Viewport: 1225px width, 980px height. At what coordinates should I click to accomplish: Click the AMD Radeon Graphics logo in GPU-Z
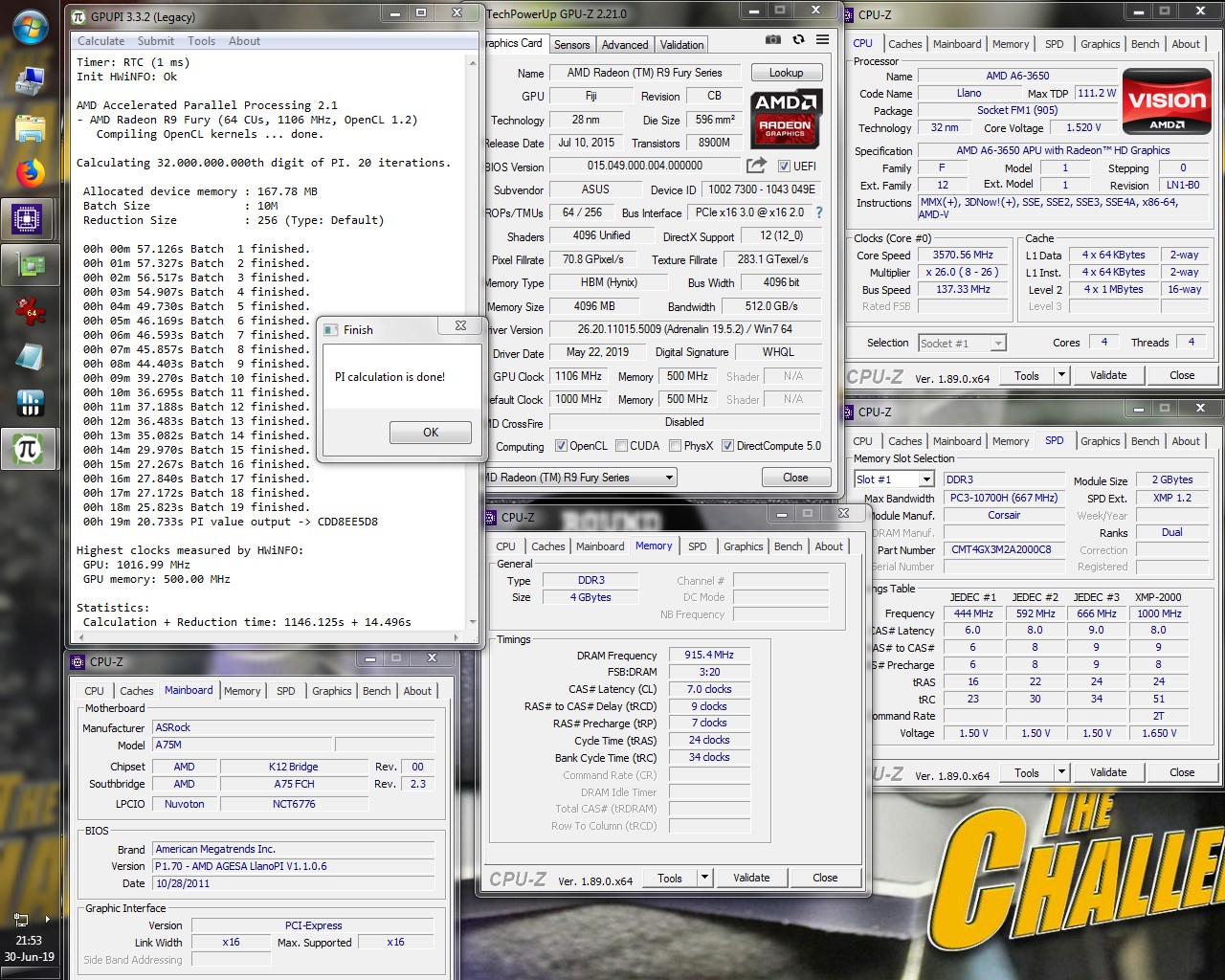coord(785,118)
